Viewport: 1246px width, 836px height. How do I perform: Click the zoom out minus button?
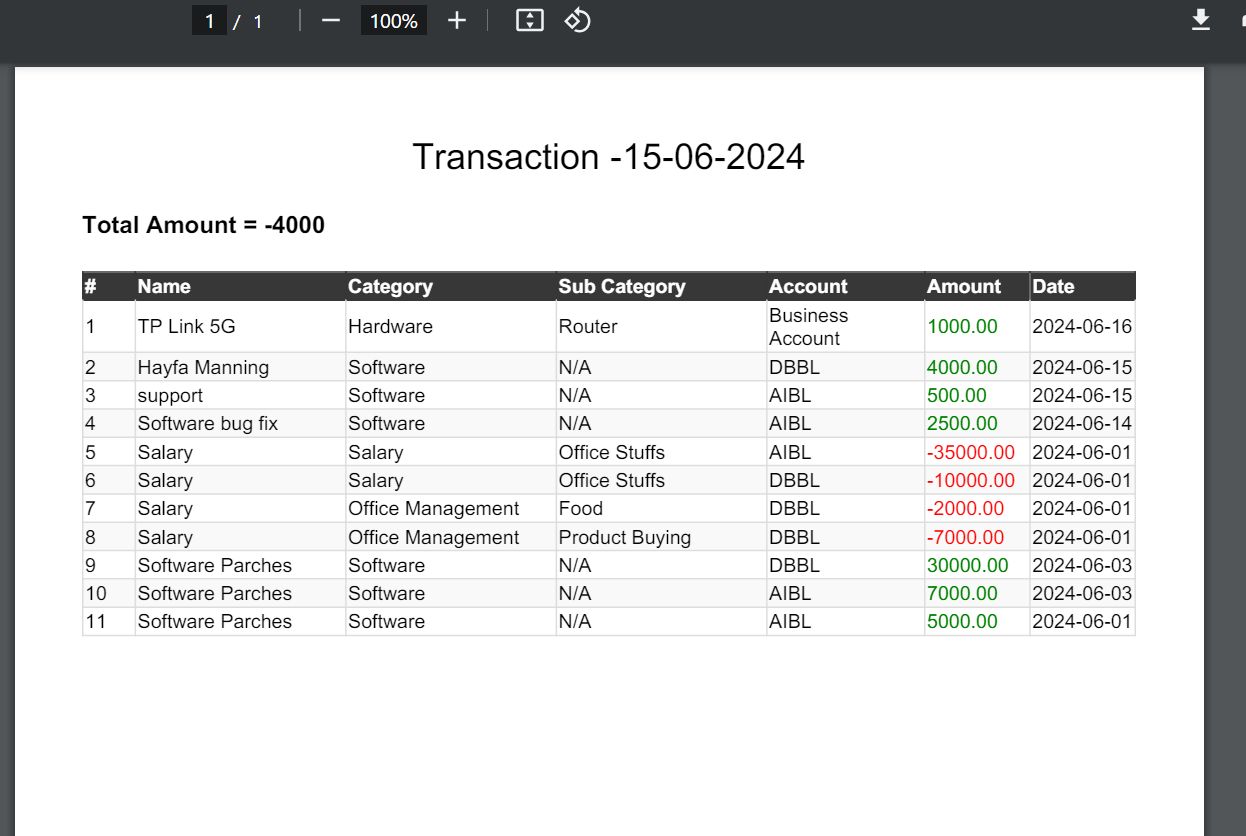pyautogui.click(x=331, y=20)
